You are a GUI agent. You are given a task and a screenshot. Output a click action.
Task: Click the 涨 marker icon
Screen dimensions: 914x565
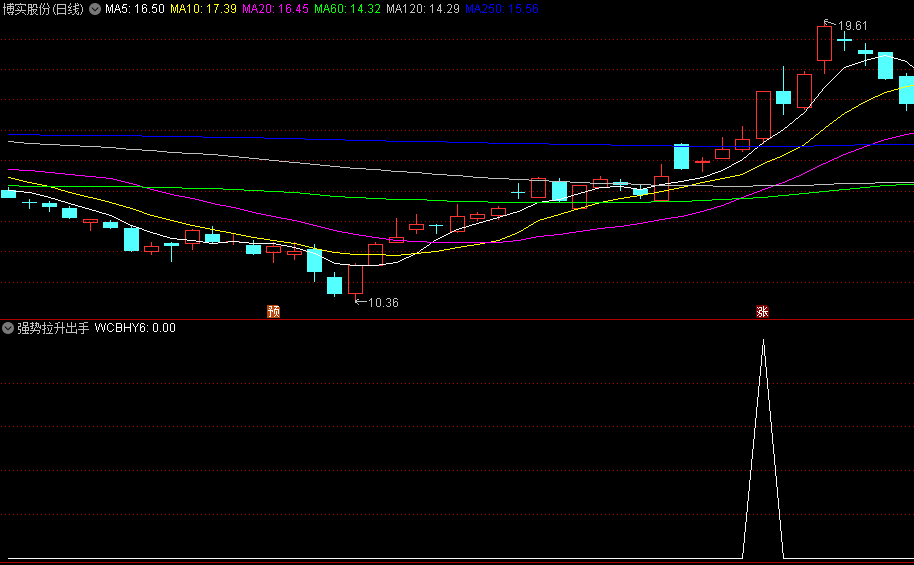click(x=762, y=311)
